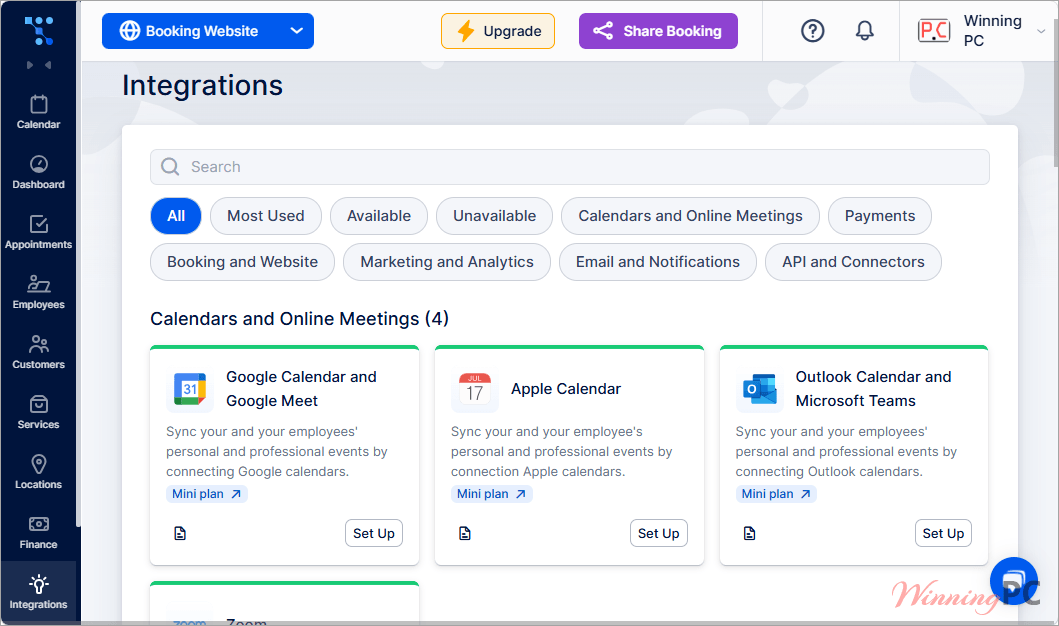Image resolution: width=1059 pixels, height=626 pixels.
Task: Filter by Calendars and Online Meetings
Action: point(690,216)
